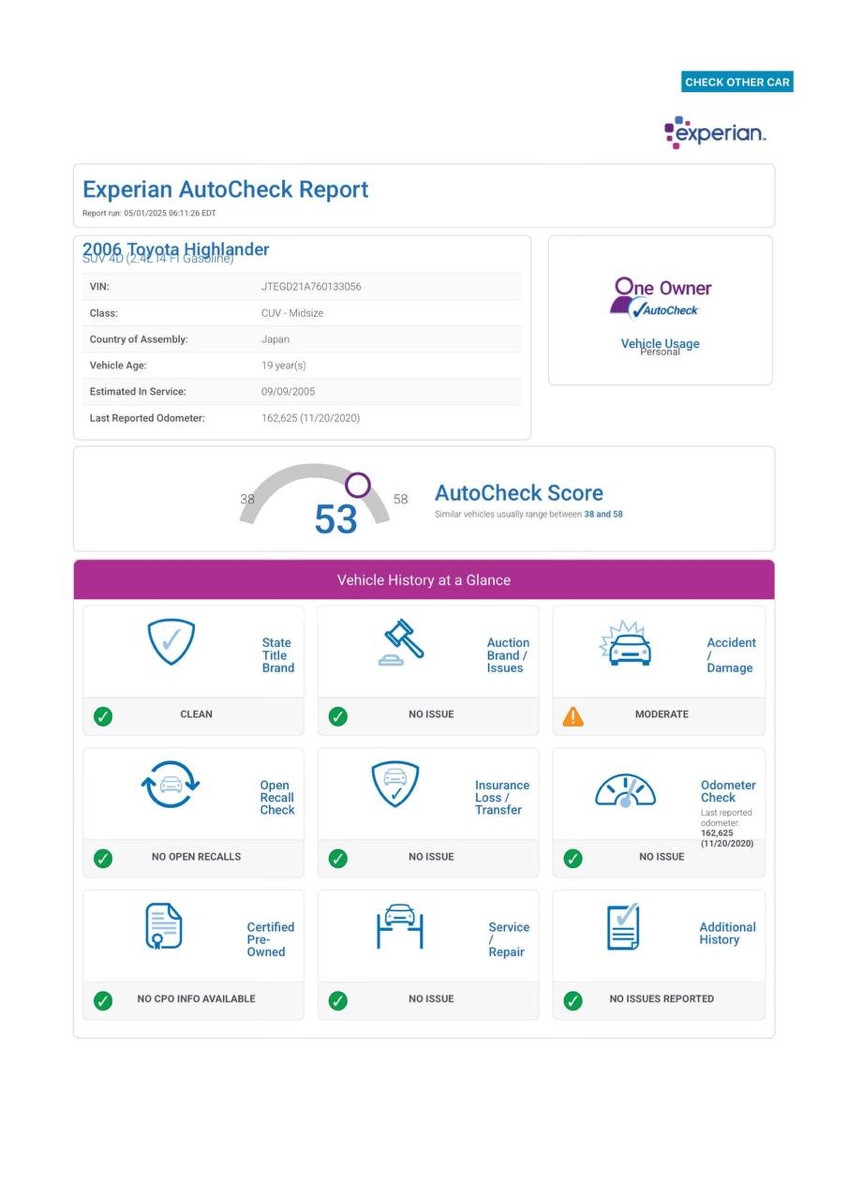This screenshot has height=1200, width=848.
Task: Open the Auction Brand / Issues link
Action: [508, 656]
